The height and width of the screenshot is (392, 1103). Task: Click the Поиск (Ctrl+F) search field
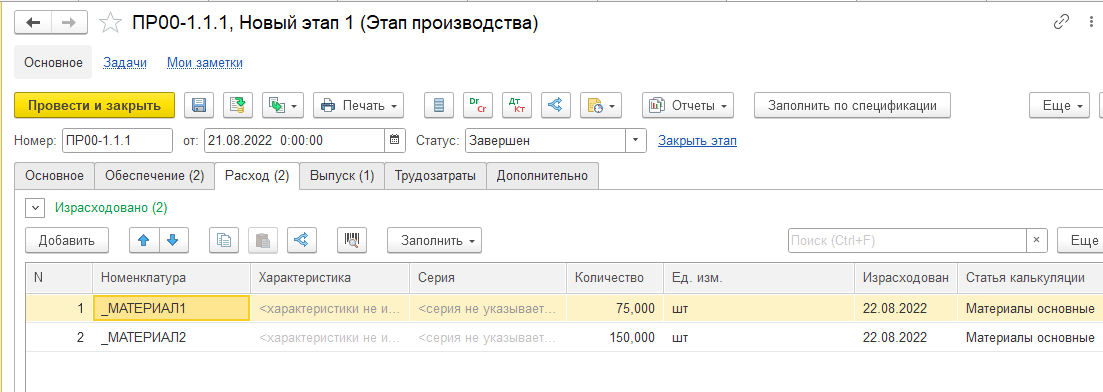pyautogui.click(x=907, y=240)
